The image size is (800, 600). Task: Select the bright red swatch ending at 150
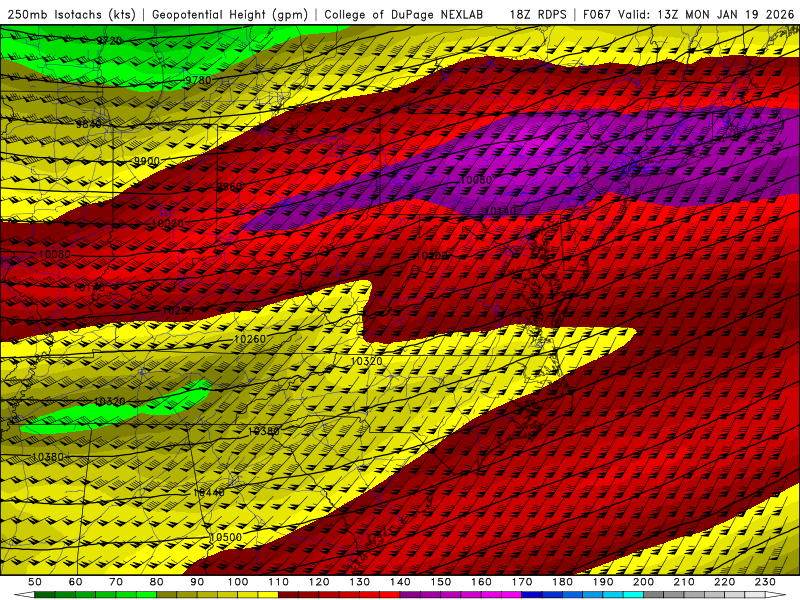(390, 594)
